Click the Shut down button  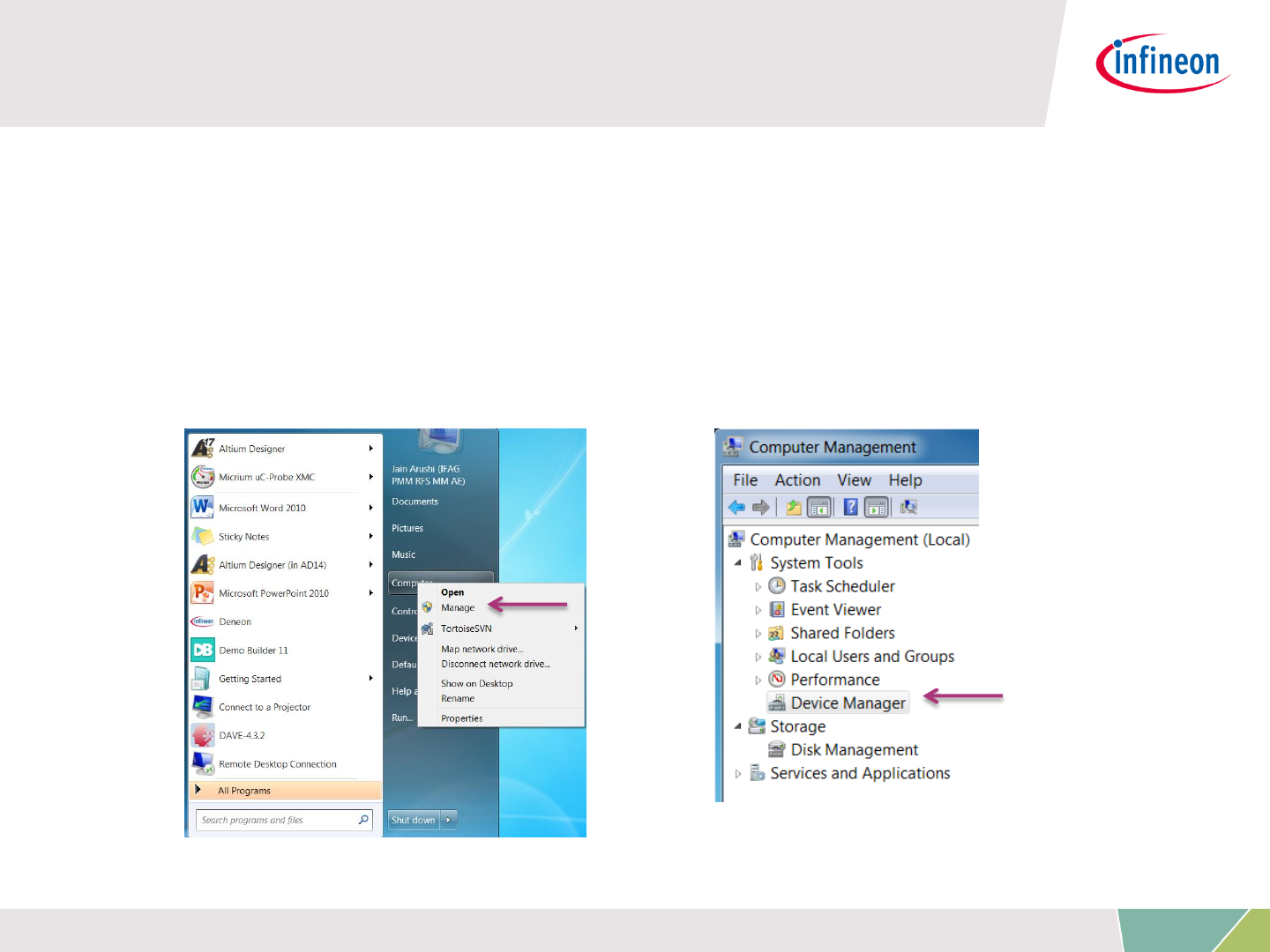pyautogui.click(x=414, y=820)
